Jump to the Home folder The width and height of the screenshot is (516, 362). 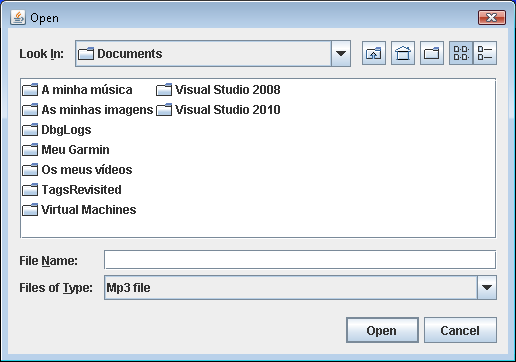coord(403,53)
